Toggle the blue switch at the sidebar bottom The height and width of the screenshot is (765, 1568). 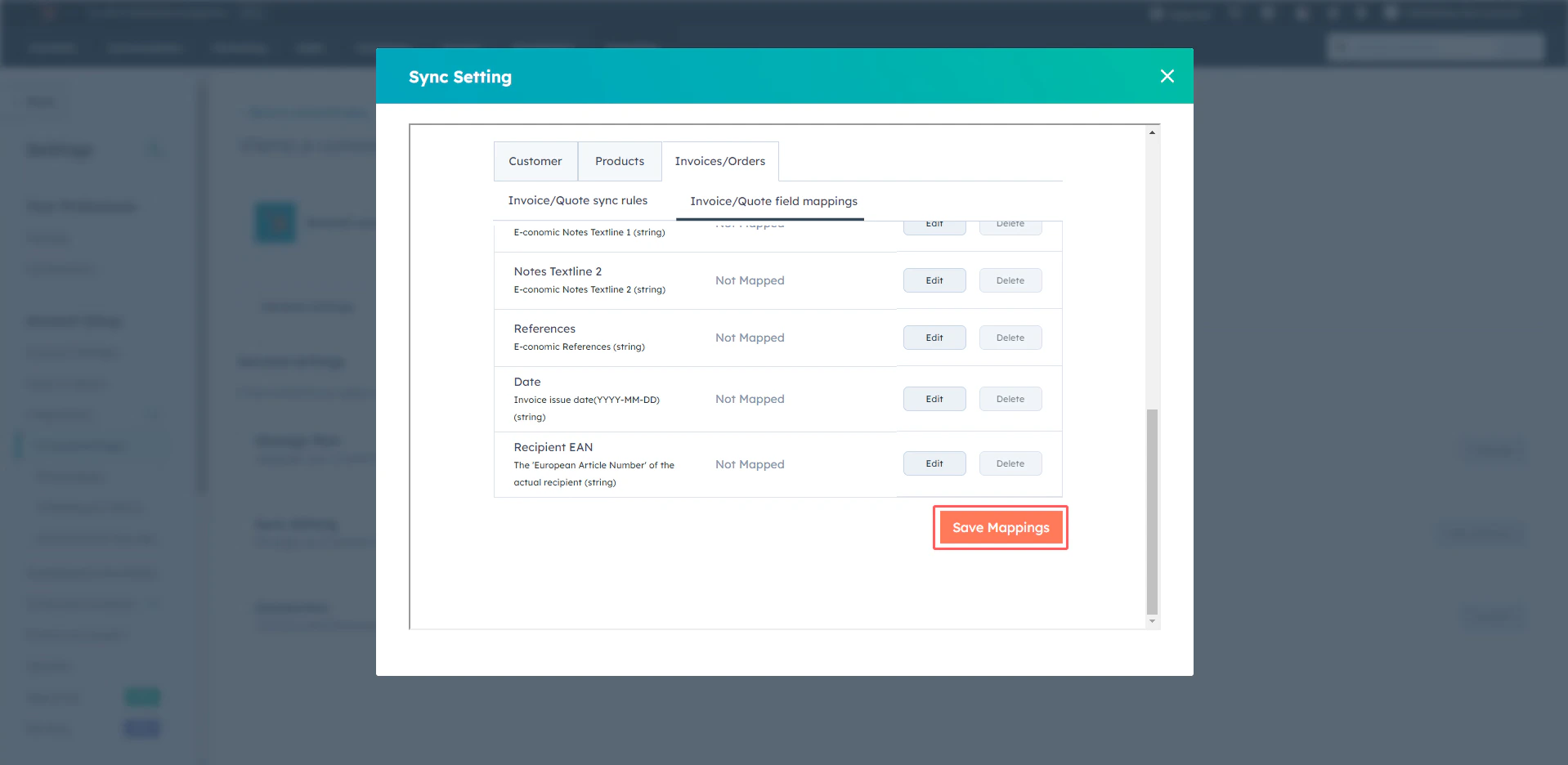[143, 727]
